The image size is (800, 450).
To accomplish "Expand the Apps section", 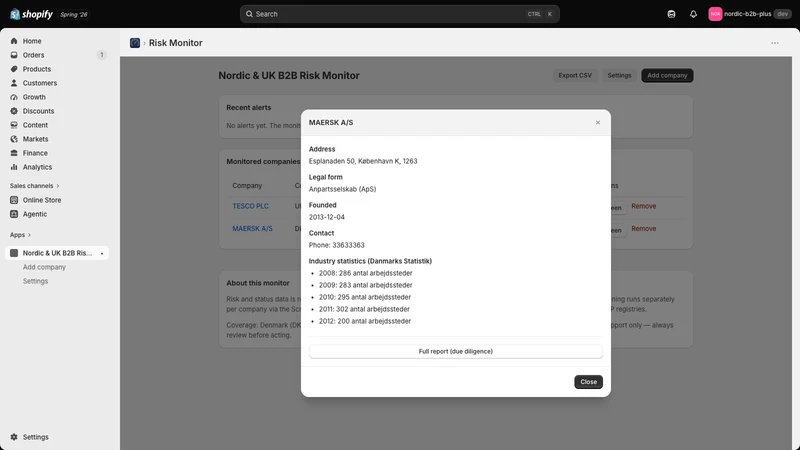I will (20, 235).
